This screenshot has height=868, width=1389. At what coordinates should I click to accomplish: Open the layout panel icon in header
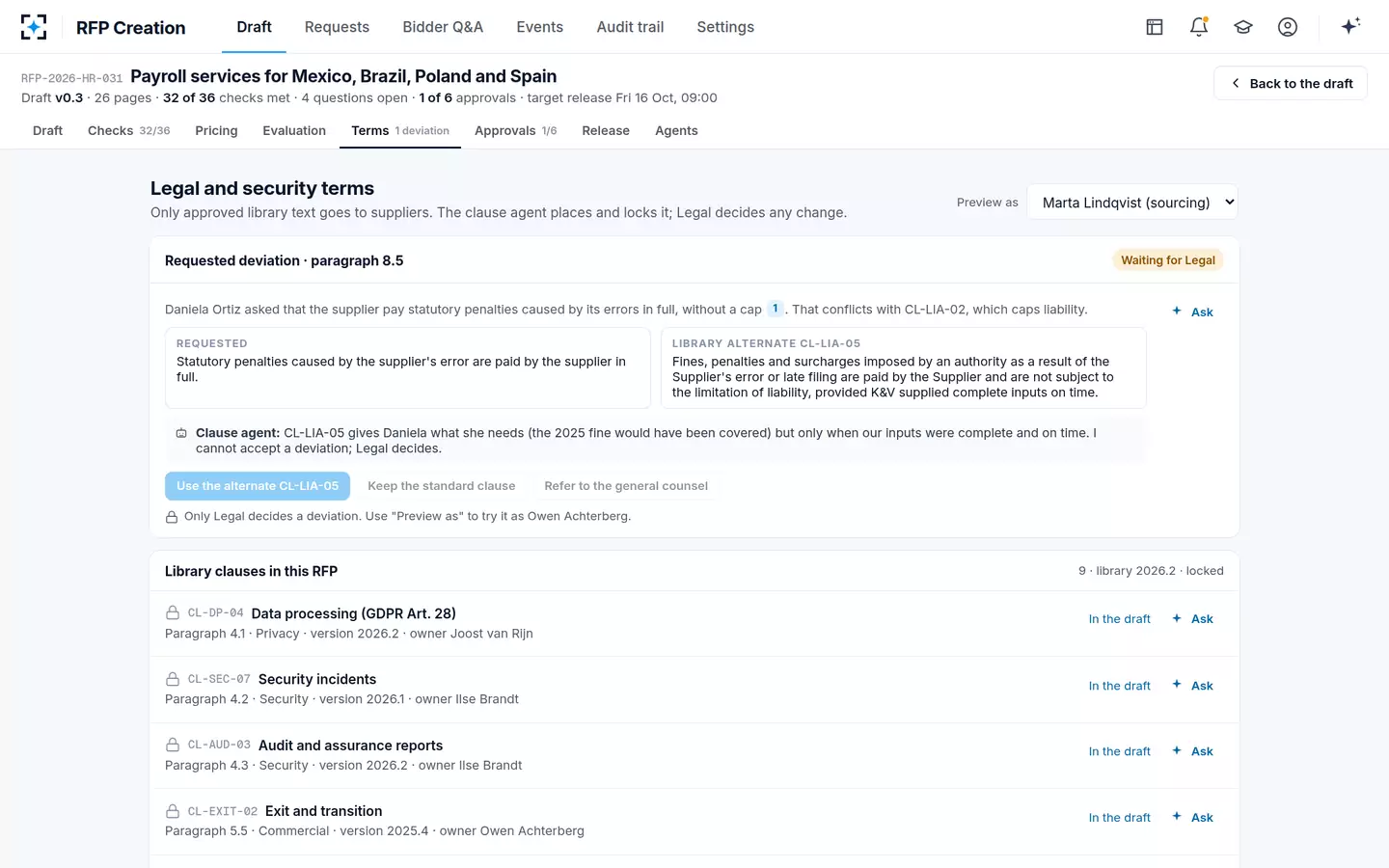[x=1155, y=27]
